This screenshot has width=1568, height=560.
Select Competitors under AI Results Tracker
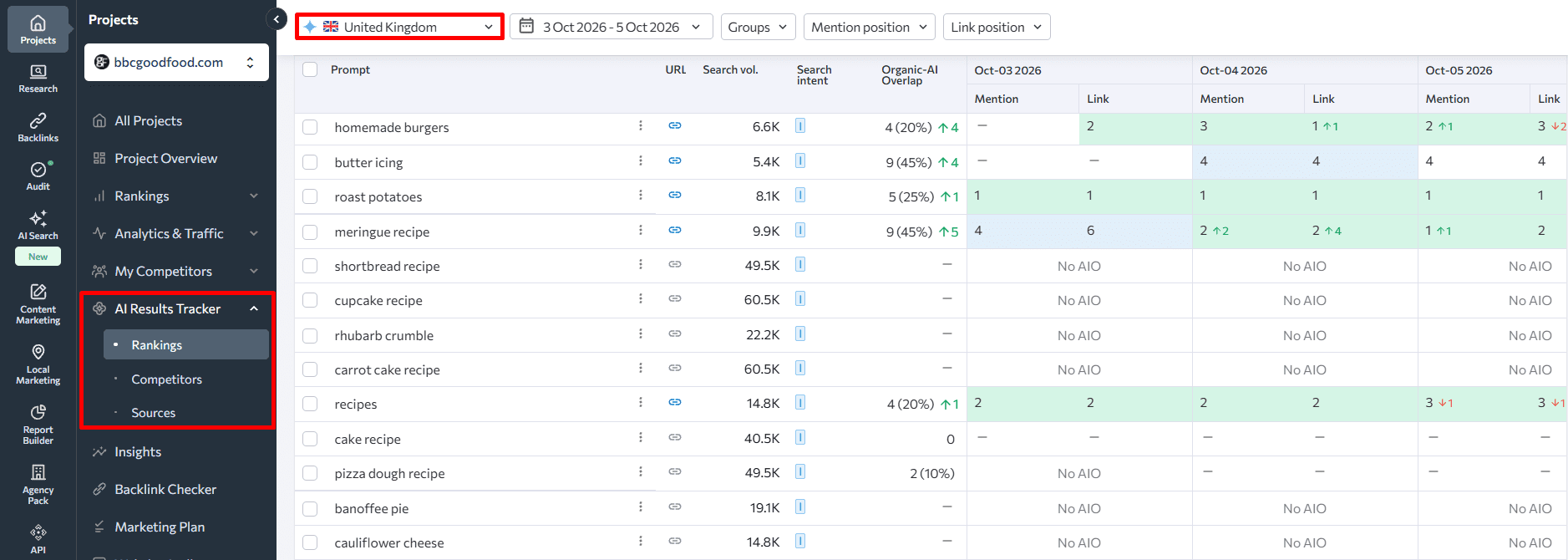[x=166, y=379]
